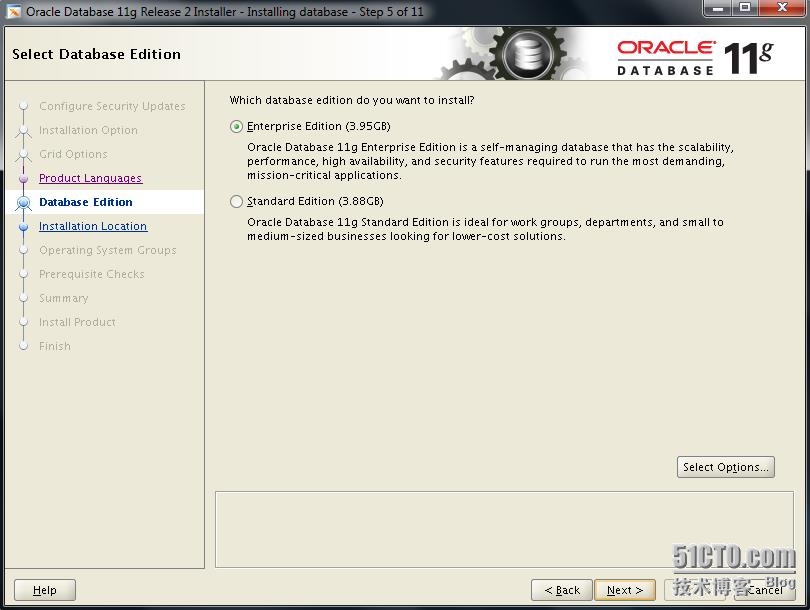The height and width of the screenshot is (610, 810).
Task: Click the Operating System Groups step bullet
Action: tap(23, 250)
